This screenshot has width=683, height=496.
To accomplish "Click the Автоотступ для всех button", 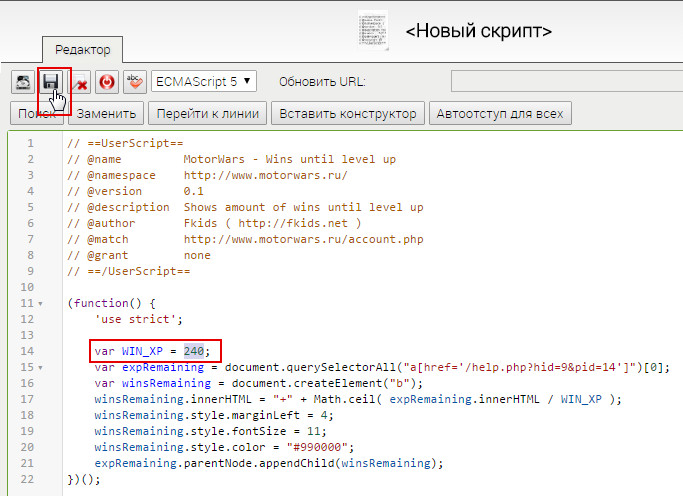I will click(x=500, y=114).
